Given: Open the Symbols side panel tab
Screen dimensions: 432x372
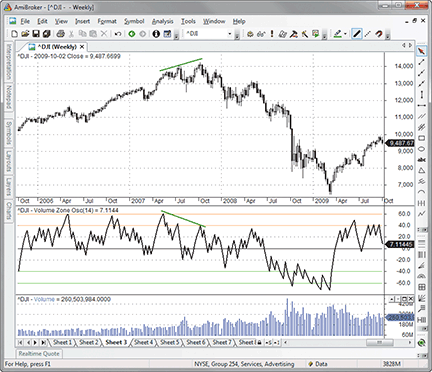Looking at the screenshot, I should [9, 133].
